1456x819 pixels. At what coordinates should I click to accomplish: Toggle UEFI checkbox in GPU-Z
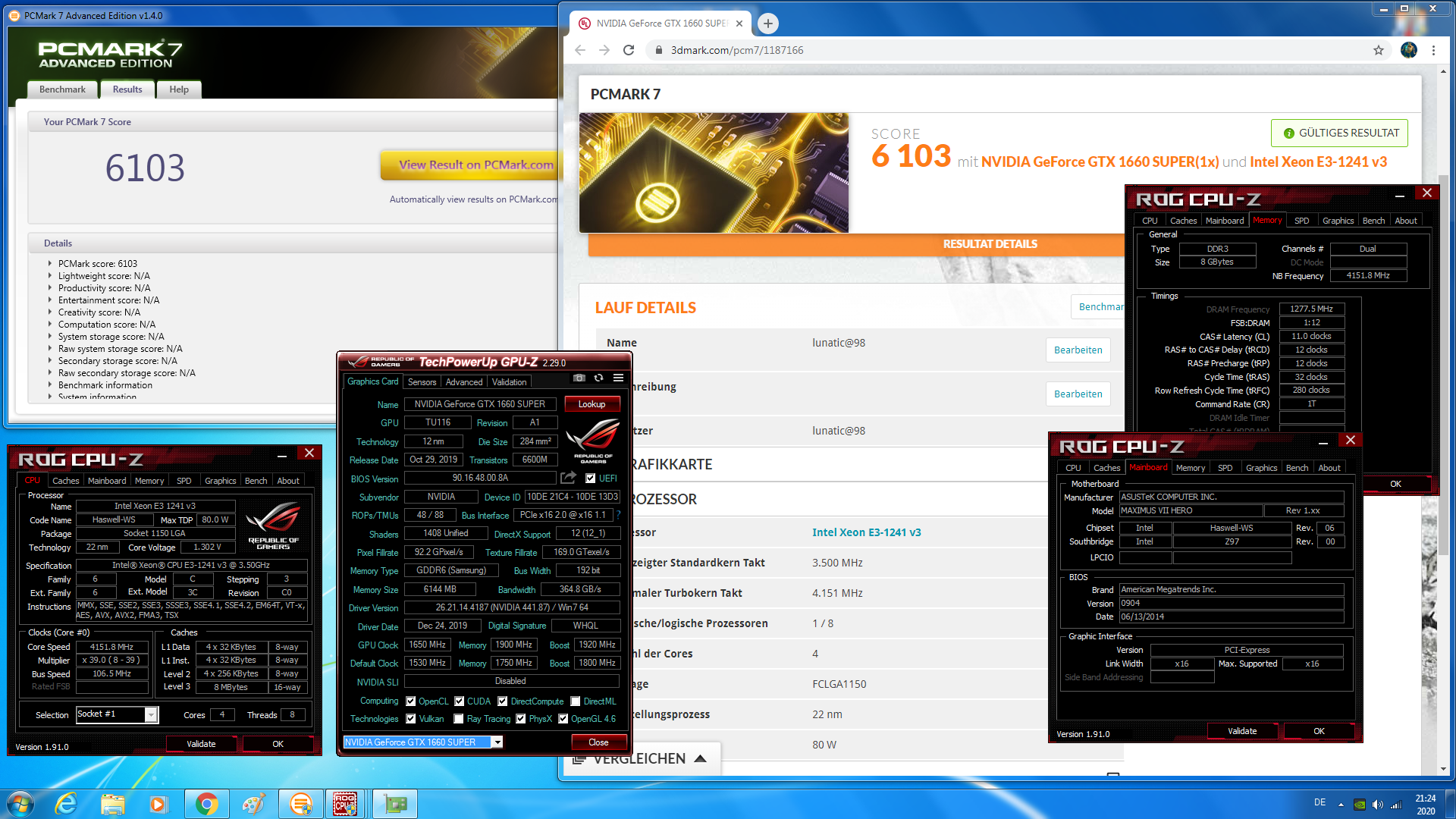click(590, 479)
